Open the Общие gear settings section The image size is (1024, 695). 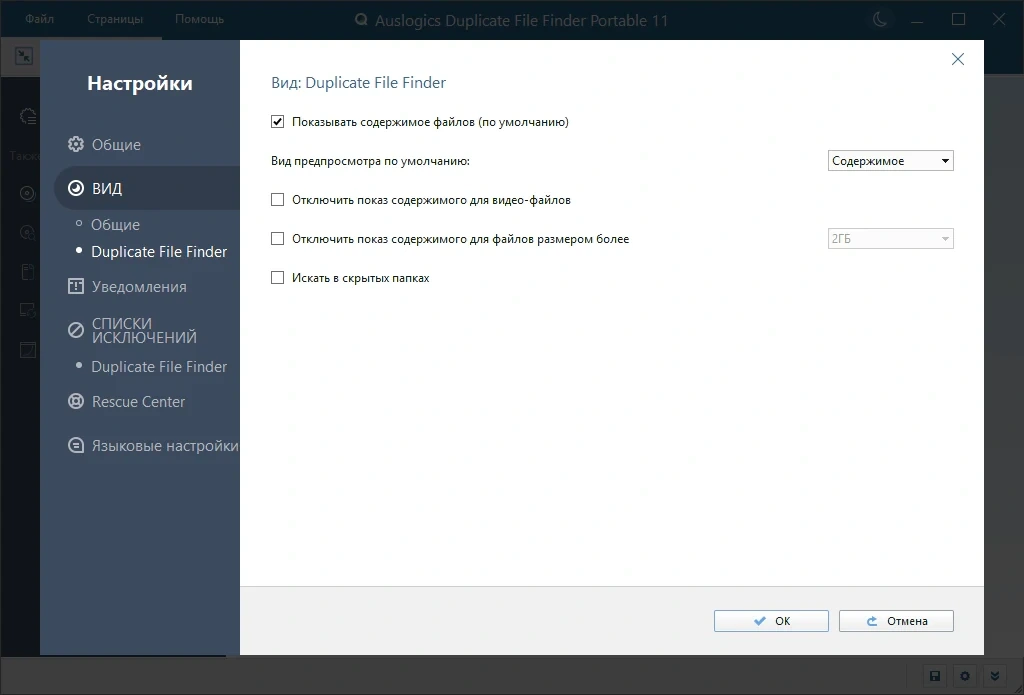104,144
